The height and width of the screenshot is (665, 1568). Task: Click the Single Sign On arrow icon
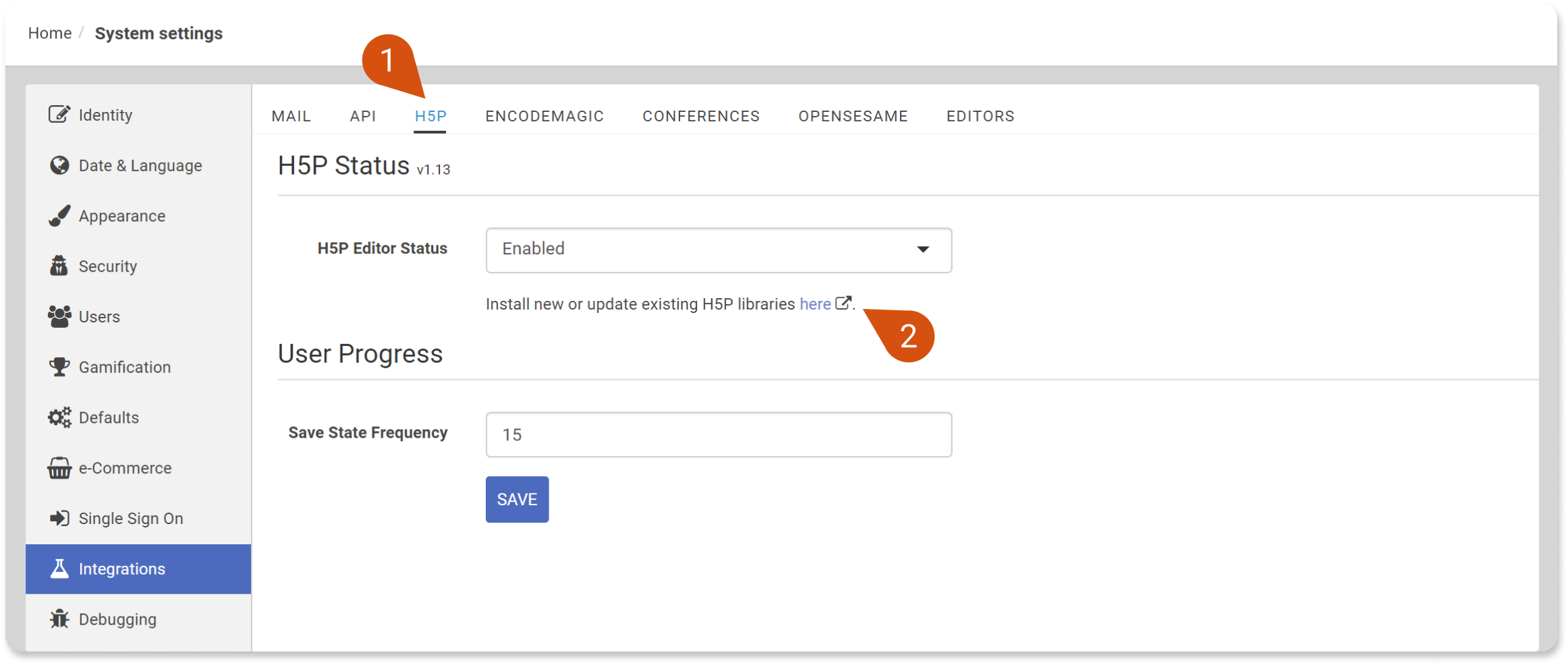pos(59,518)
